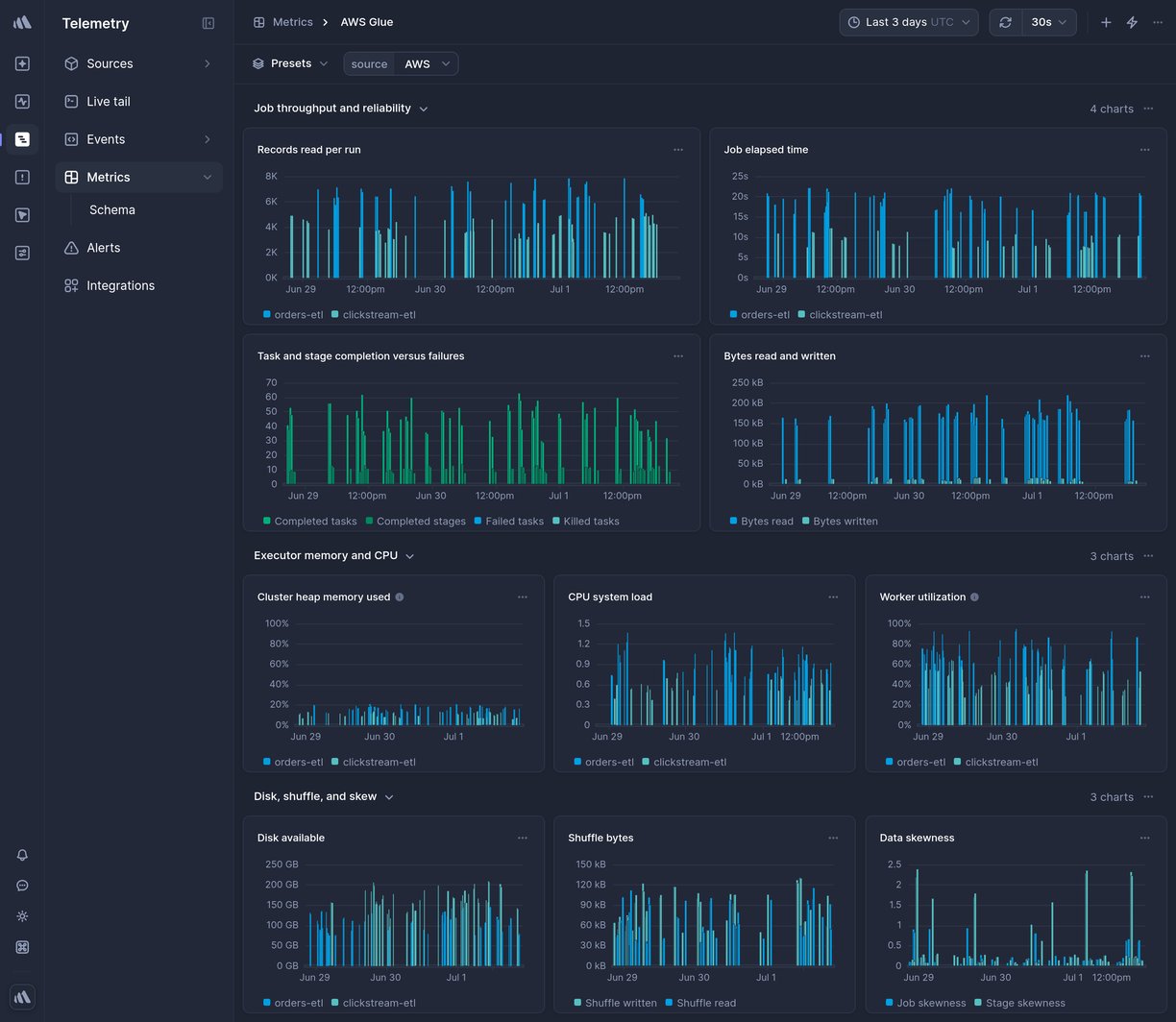Open the 30s refresh interval dropdown
The width and height of the screenshot is (1176, 1022).
coord(1048,22)
